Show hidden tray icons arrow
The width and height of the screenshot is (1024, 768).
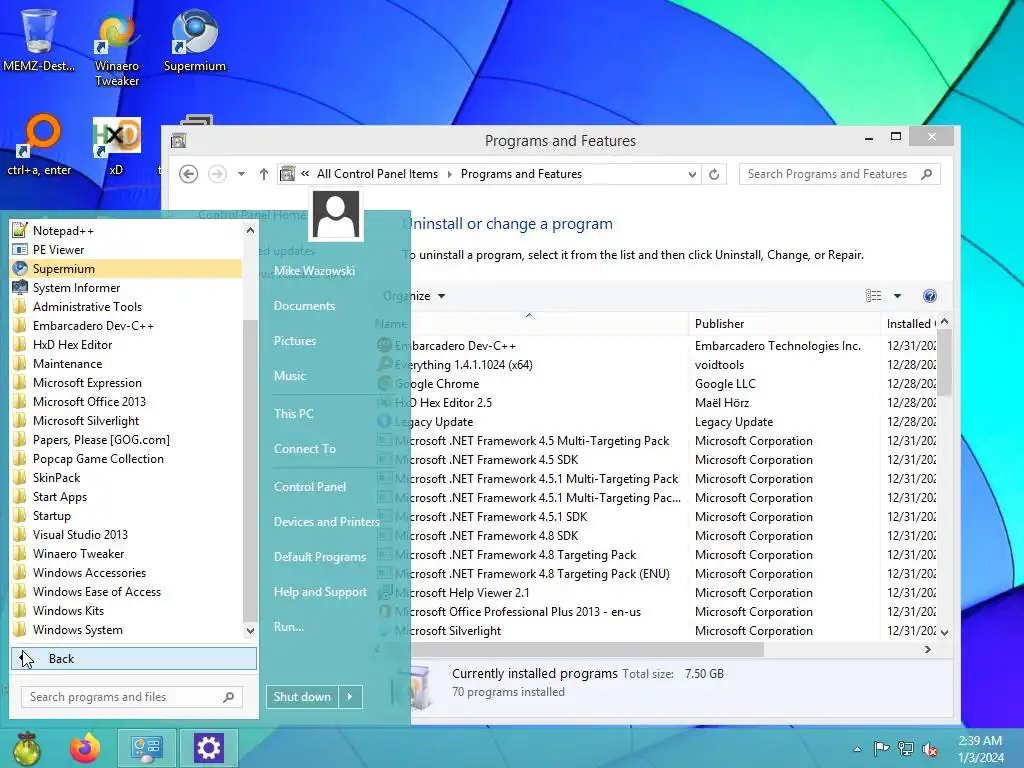(x=857, y=749)
